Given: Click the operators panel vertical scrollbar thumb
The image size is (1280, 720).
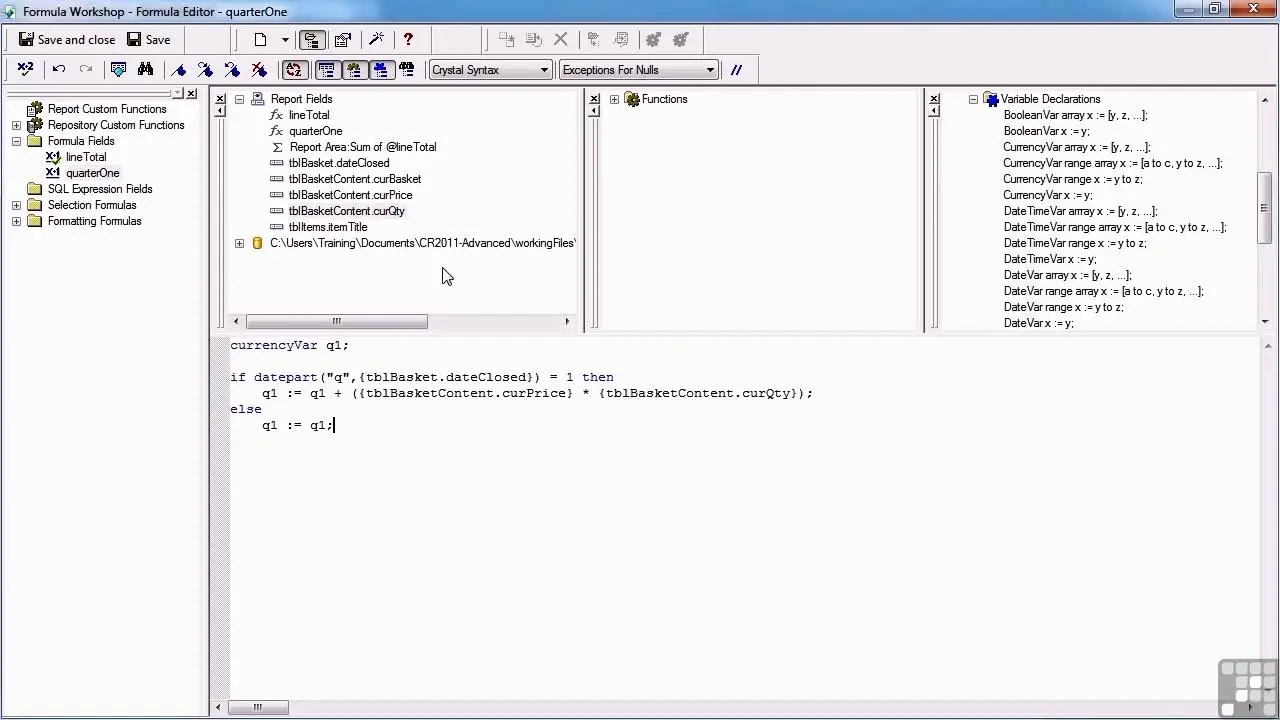Looking at the screenshot, I should coord(1265,208).
